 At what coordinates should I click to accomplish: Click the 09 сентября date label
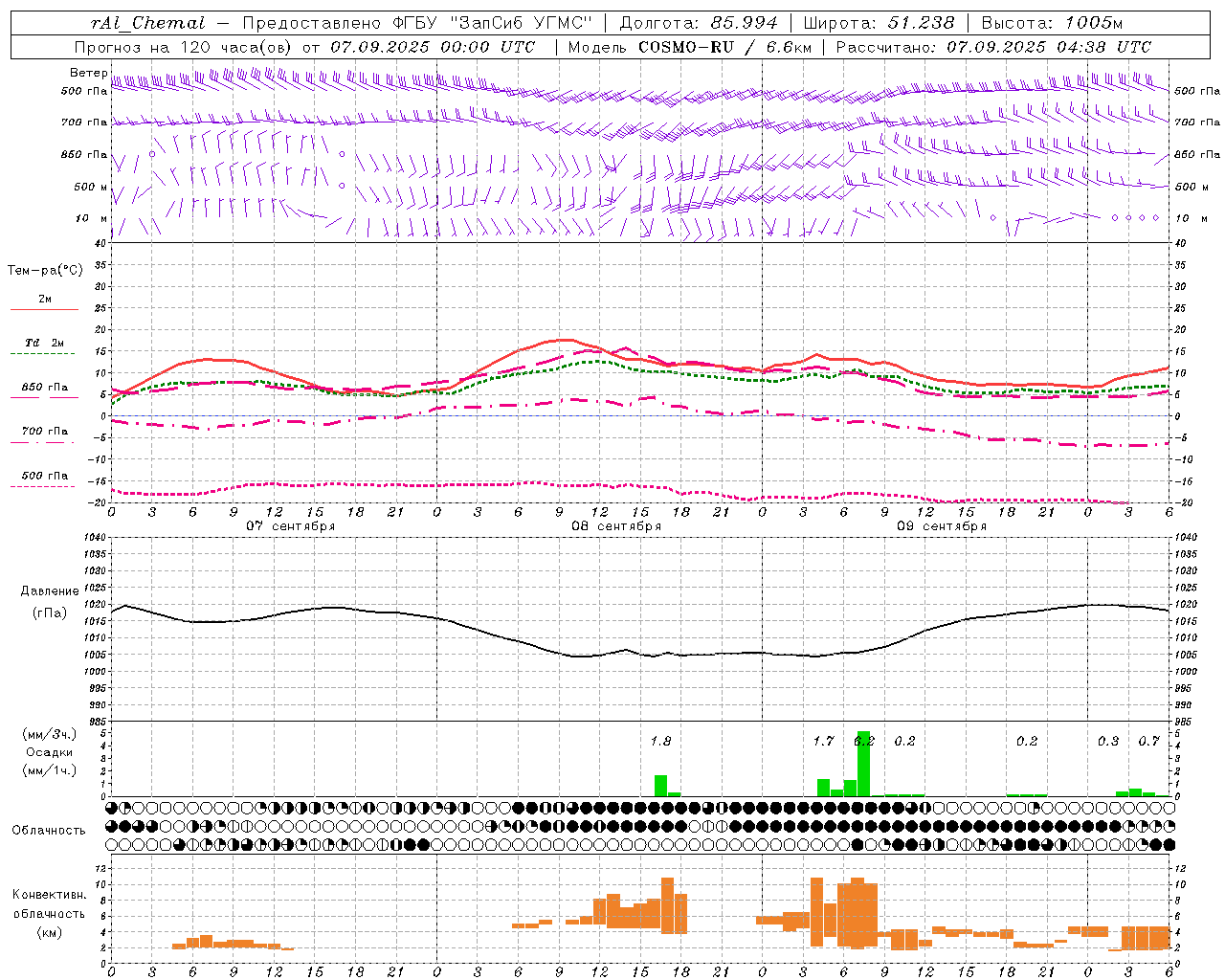(x=942, y=526)
